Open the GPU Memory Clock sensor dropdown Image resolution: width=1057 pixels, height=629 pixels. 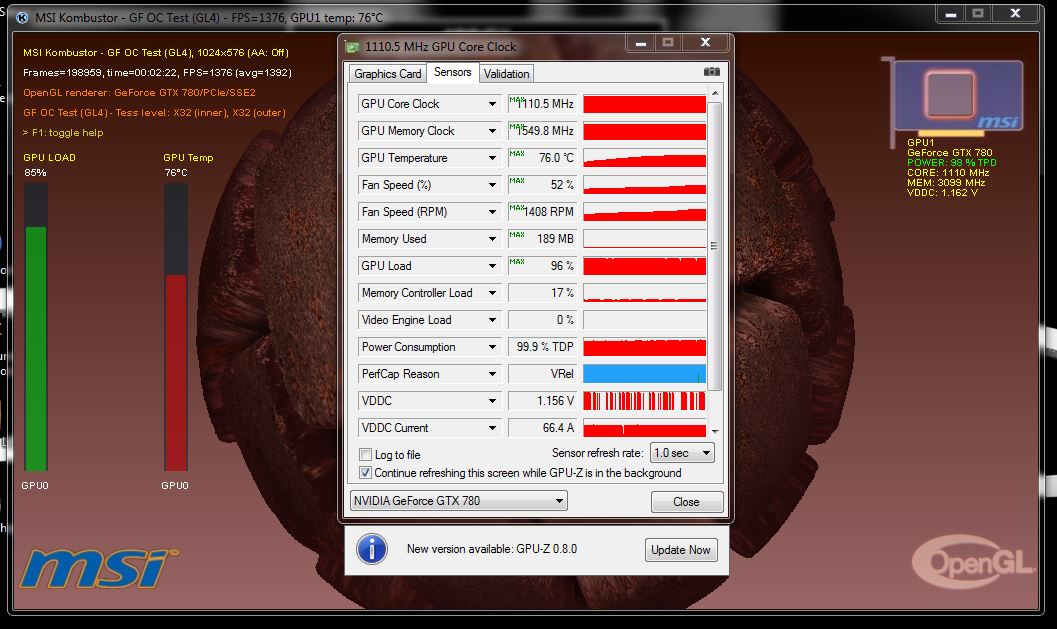pyautogui.click(x=492, y=131)
